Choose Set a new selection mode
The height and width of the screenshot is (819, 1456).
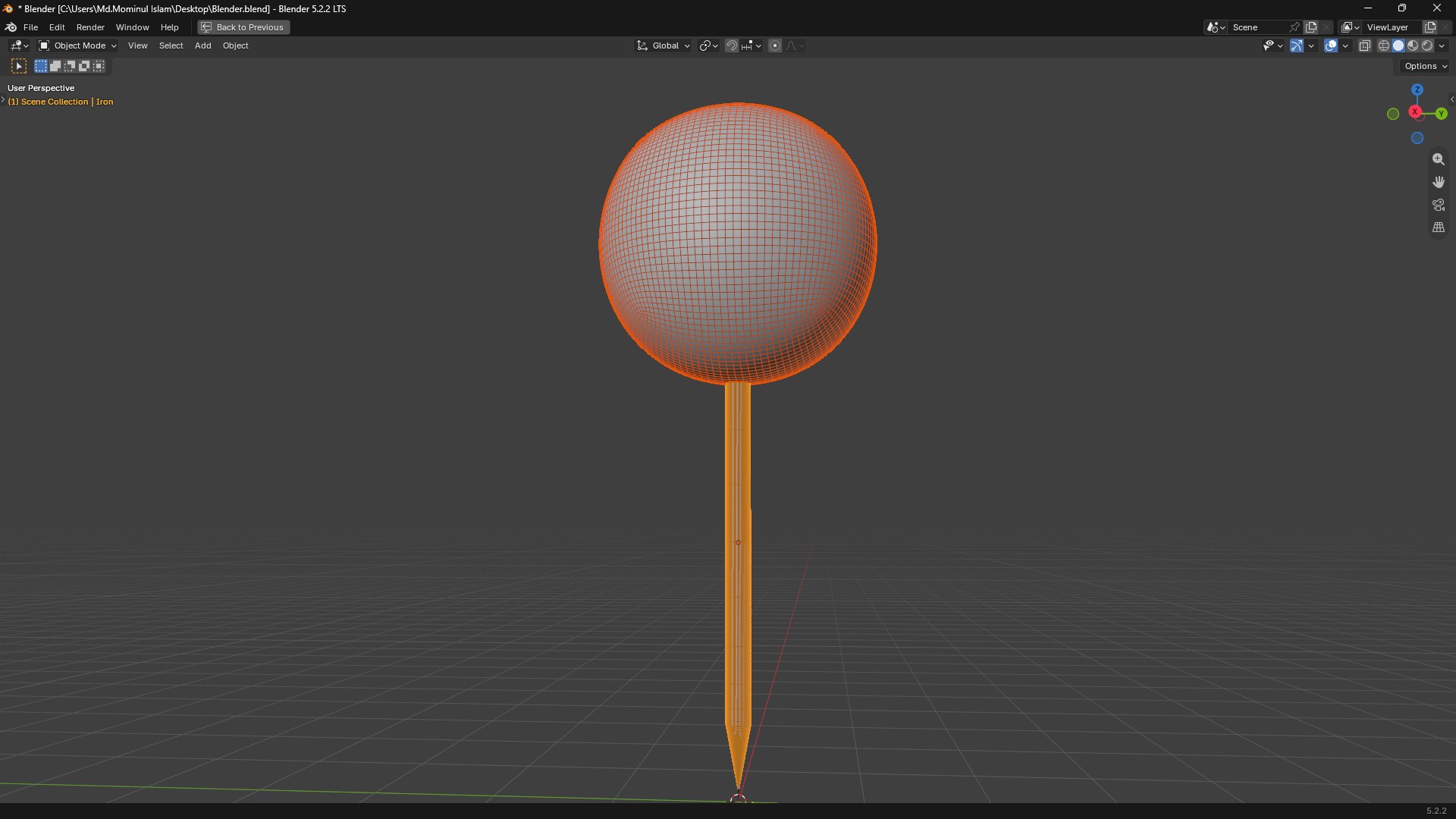point(41,66)
